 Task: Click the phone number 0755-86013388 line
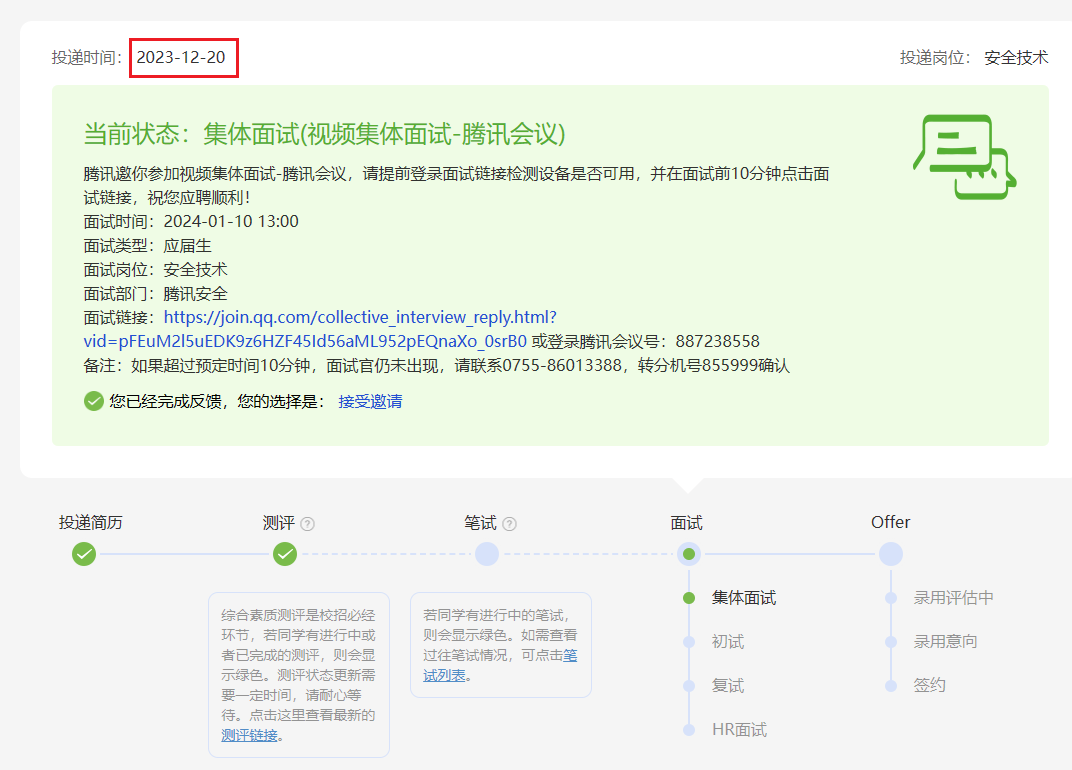[436, 366]
